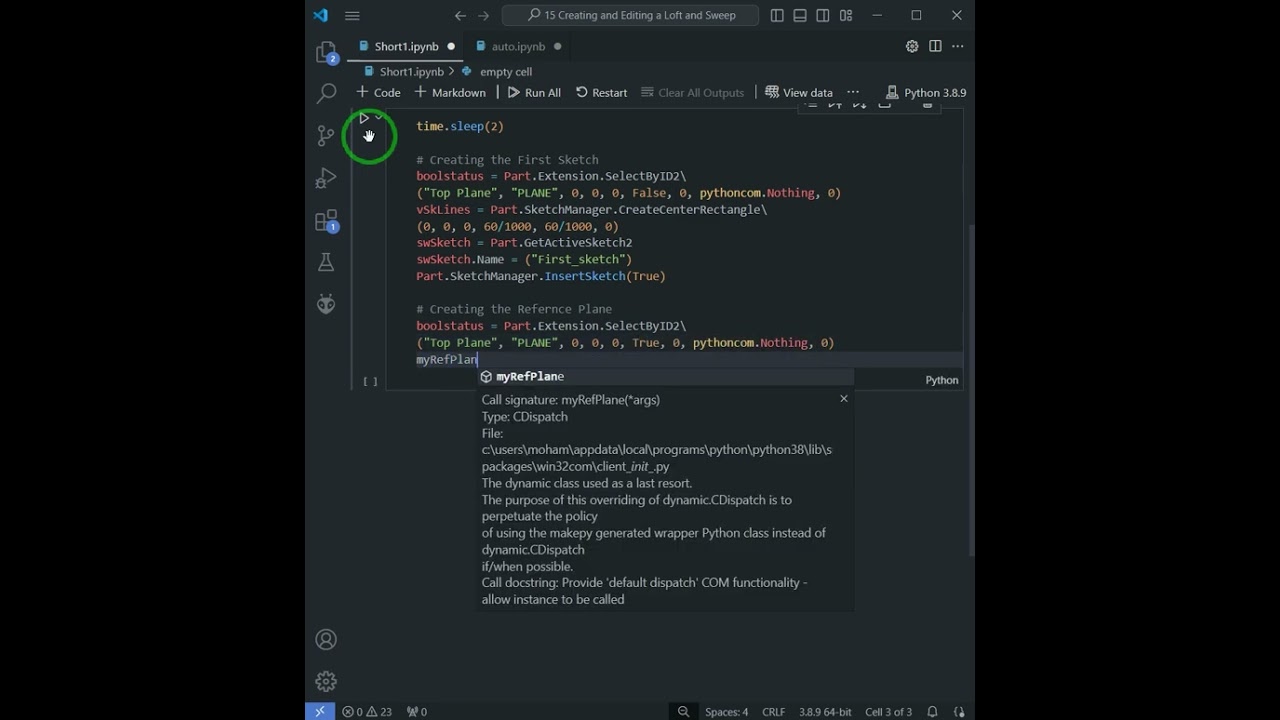Close the Short1.ipynb tab via unsaved dot
1280x720 pixels.
[x=451, y=46]
